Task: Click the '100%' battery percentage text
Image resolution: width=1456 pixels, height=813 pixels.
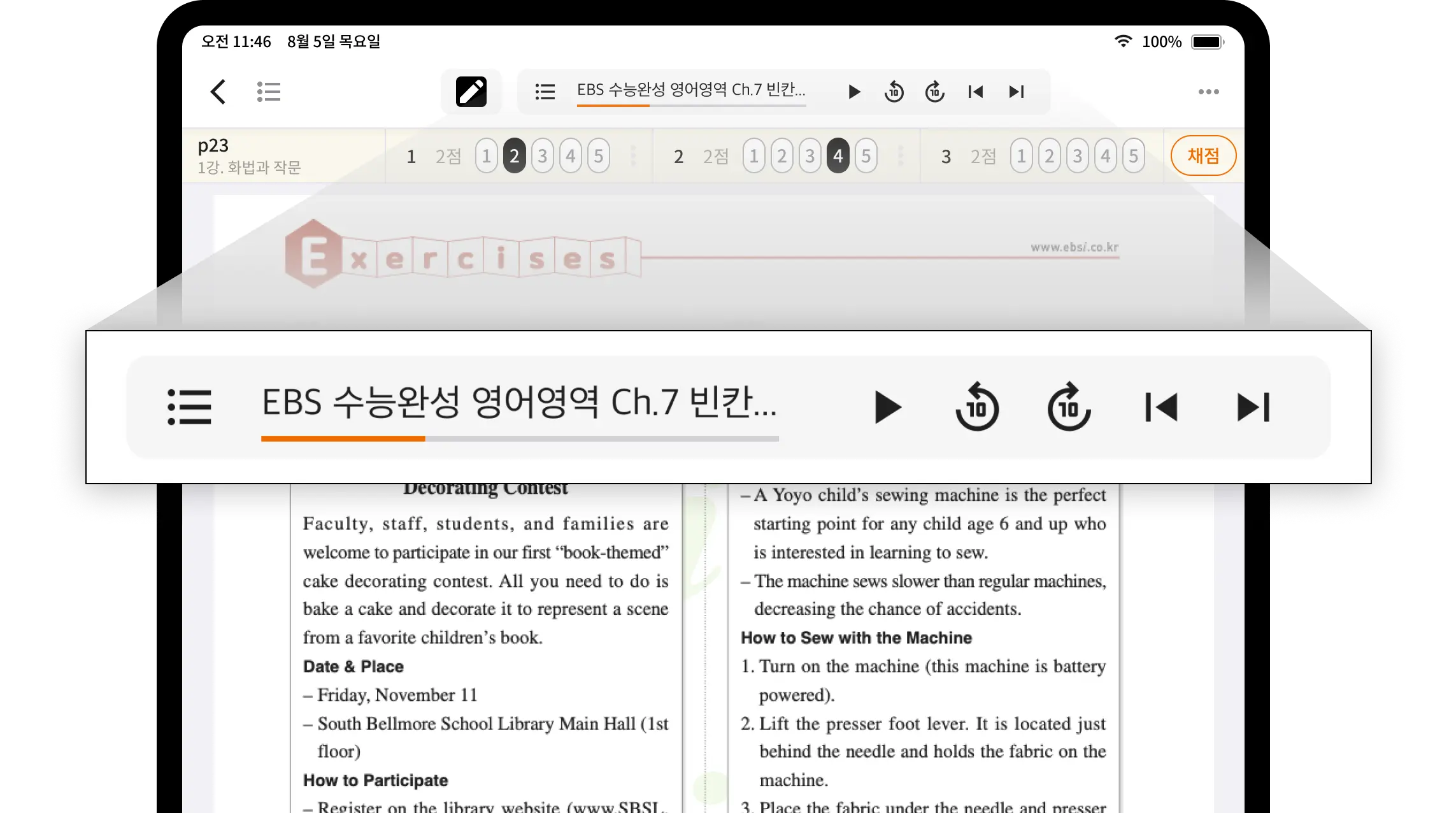Action: pos(1162,42)
